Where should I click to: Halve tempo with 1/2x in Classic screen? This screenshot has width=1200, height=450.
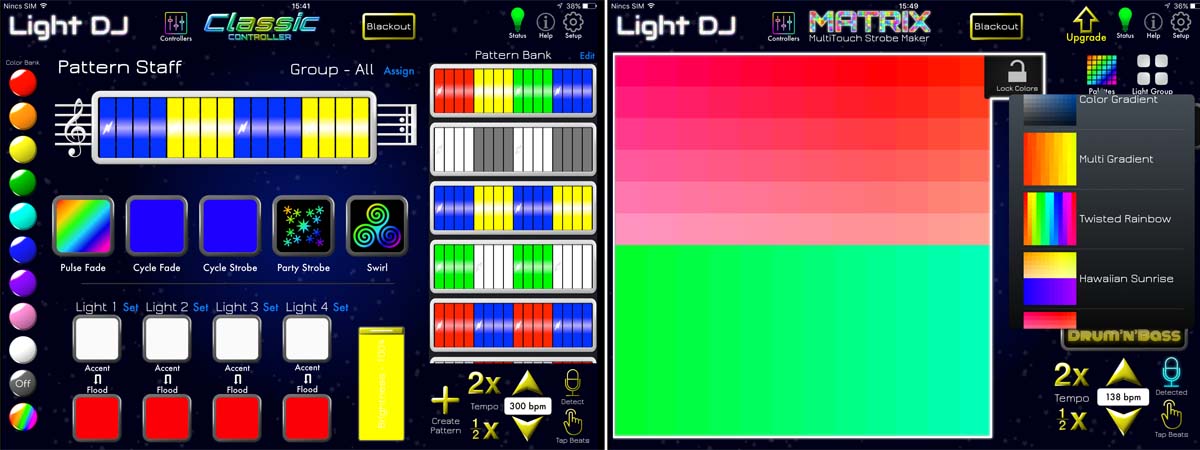pyautogui.click(x=484, y=429)
